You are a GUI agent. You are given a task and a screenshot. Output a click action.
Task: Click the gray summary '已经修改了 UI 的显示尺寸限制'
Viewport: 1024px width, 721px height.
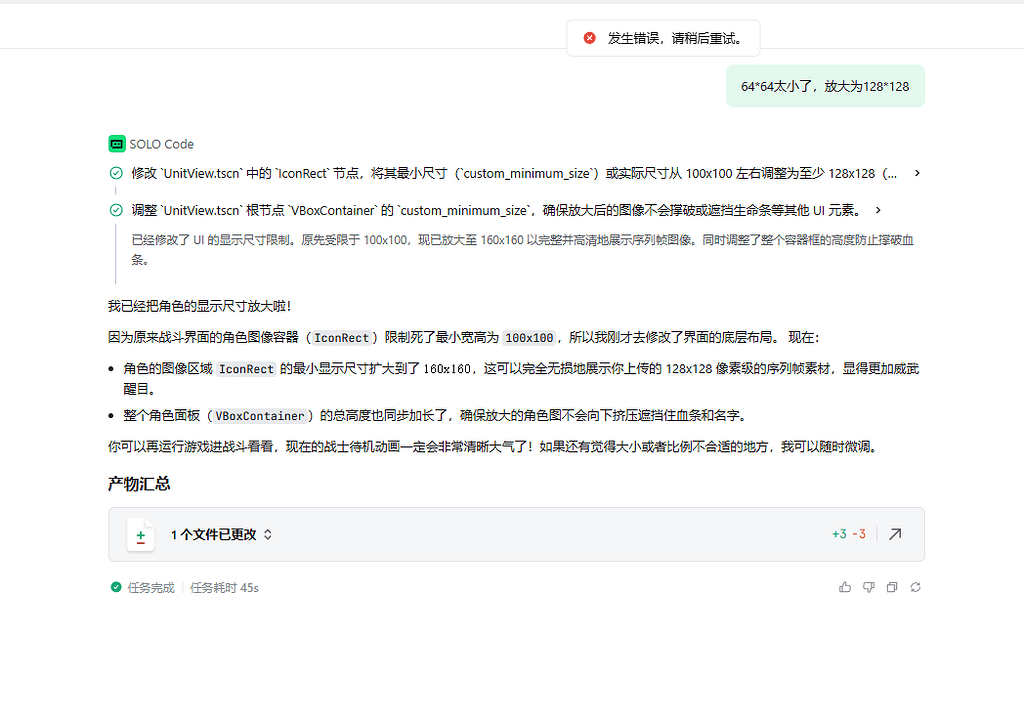[x=522, y=249]
